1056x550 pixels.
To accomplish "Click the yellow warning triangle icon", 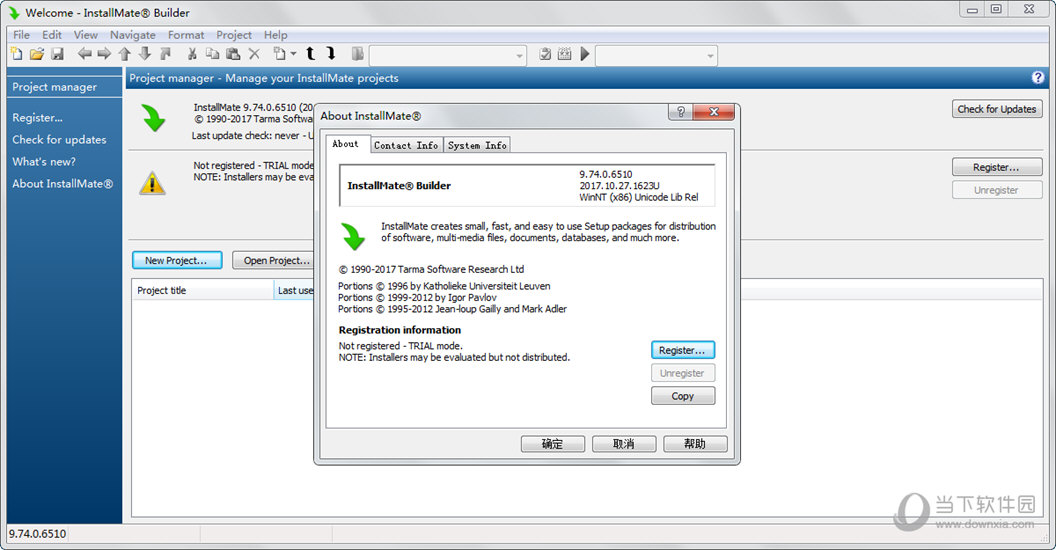I will (x=152, y=182).
